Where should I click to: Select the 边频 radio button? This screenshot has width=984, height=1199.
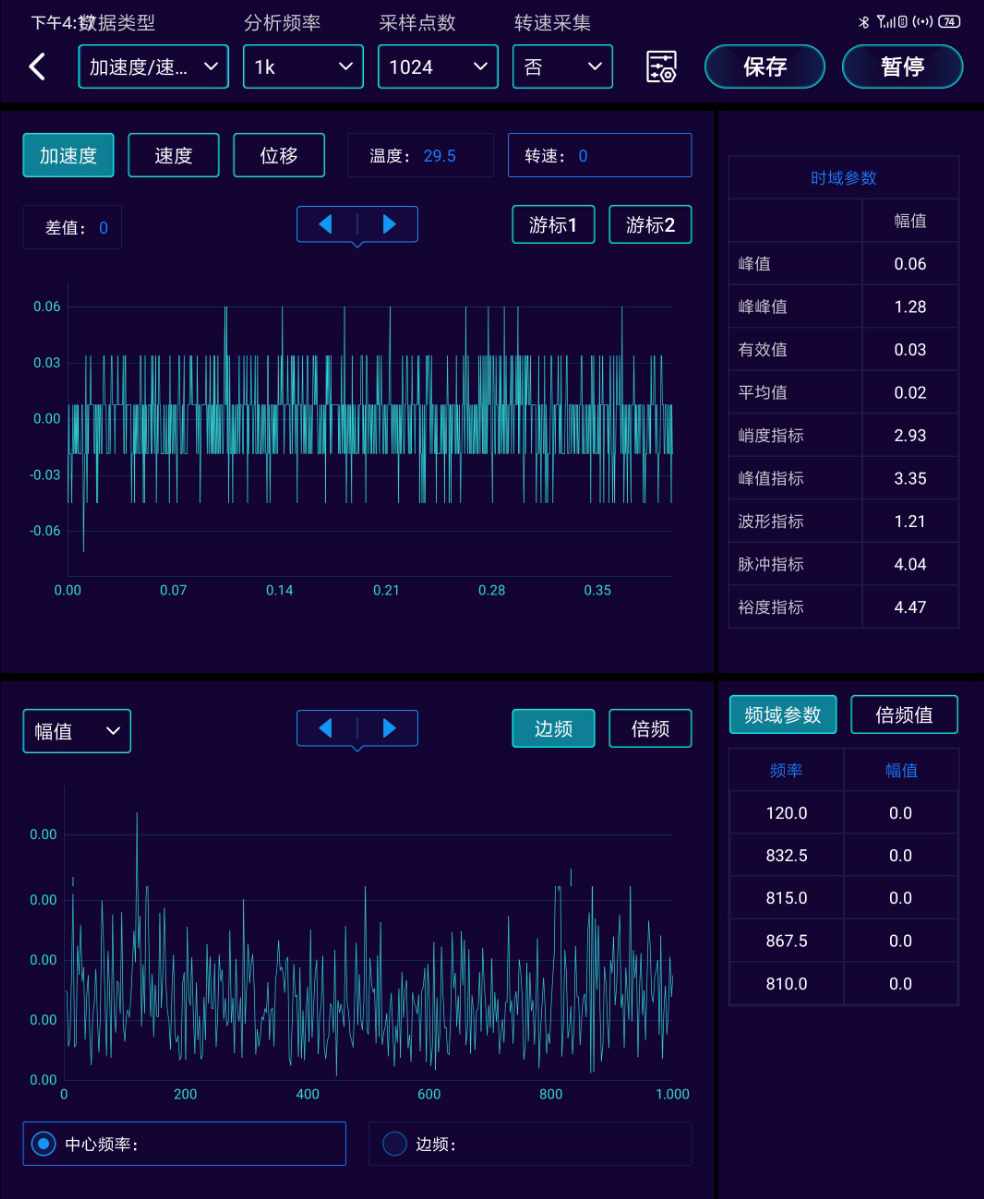[x=395, y=1144]
